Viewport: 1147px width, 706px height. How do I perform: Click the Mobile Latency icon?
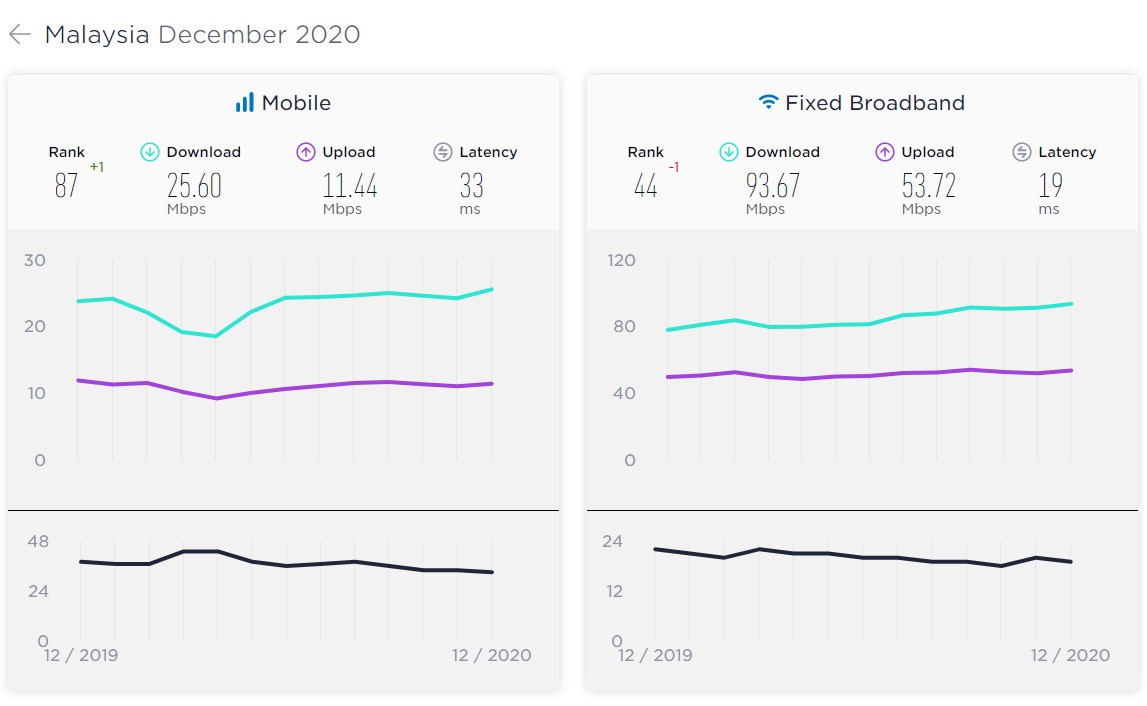(443, 152)
